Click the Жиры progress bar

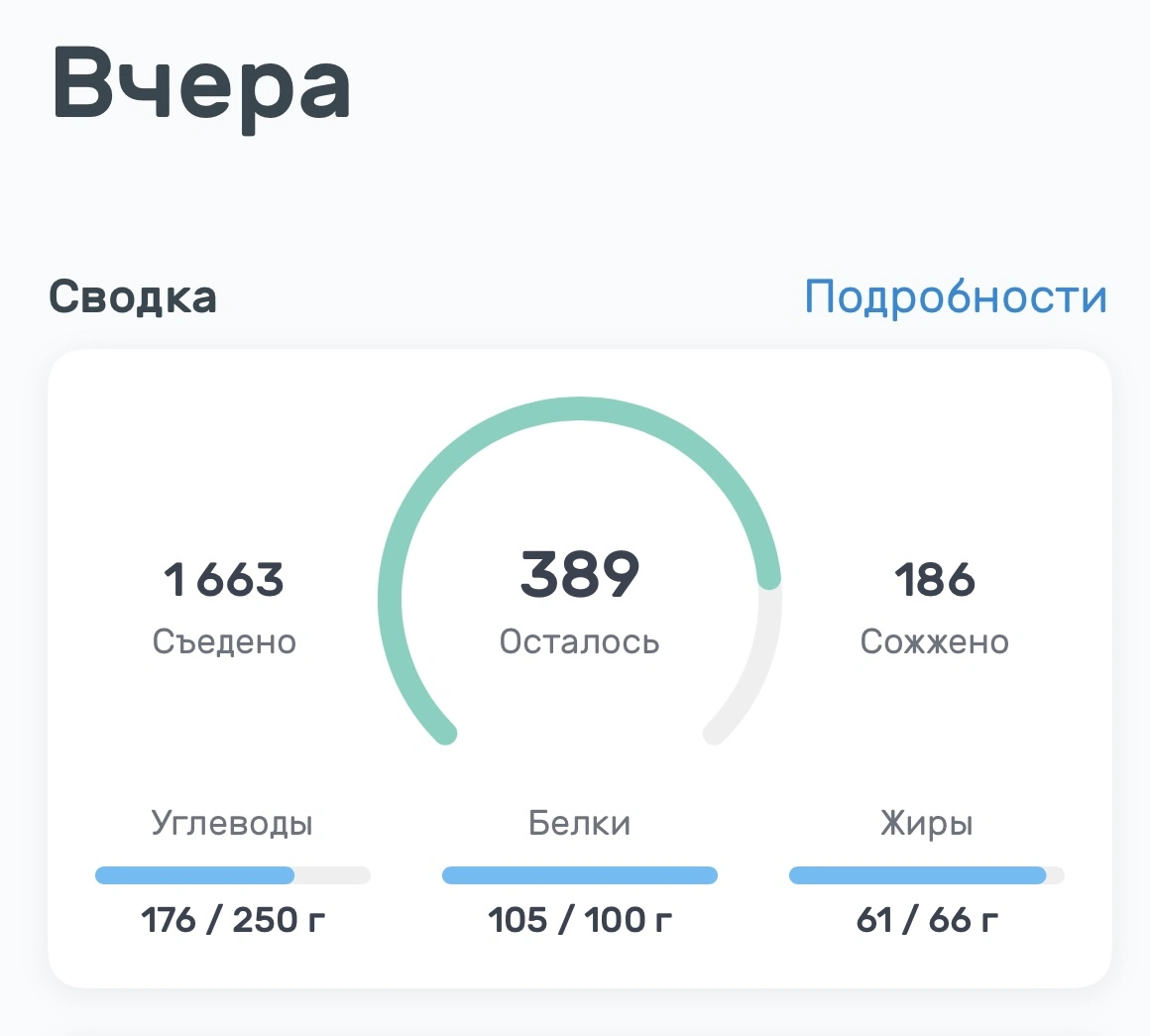coord(926,875)
